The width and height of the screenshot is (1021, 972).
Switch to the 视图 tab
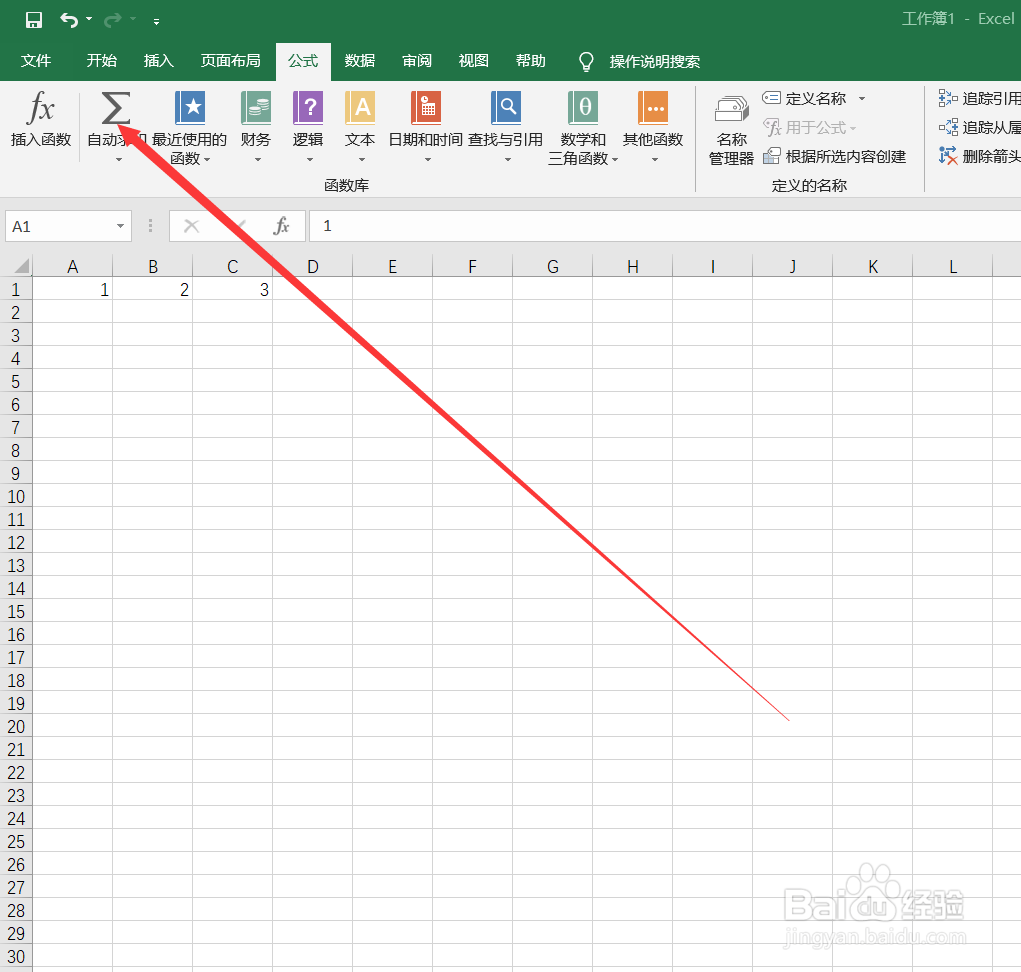click(473, 61)
